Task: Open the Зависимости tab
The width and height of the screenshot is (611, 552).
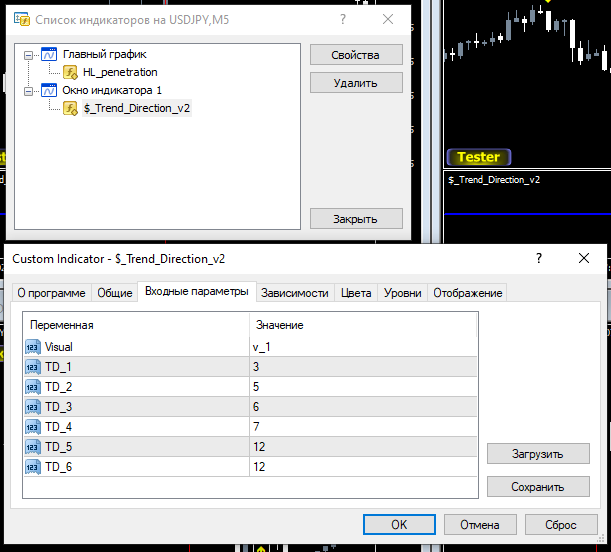Action: pos(295,293)
